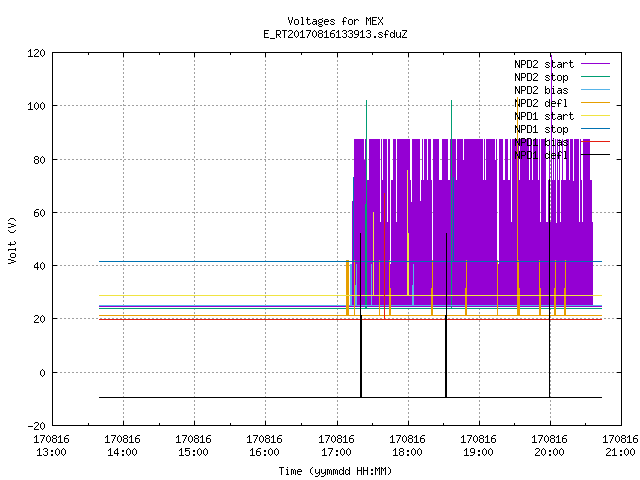Select the 'NPD2 bias' legend label
640x480 pixels.
[x=541, y=90]
